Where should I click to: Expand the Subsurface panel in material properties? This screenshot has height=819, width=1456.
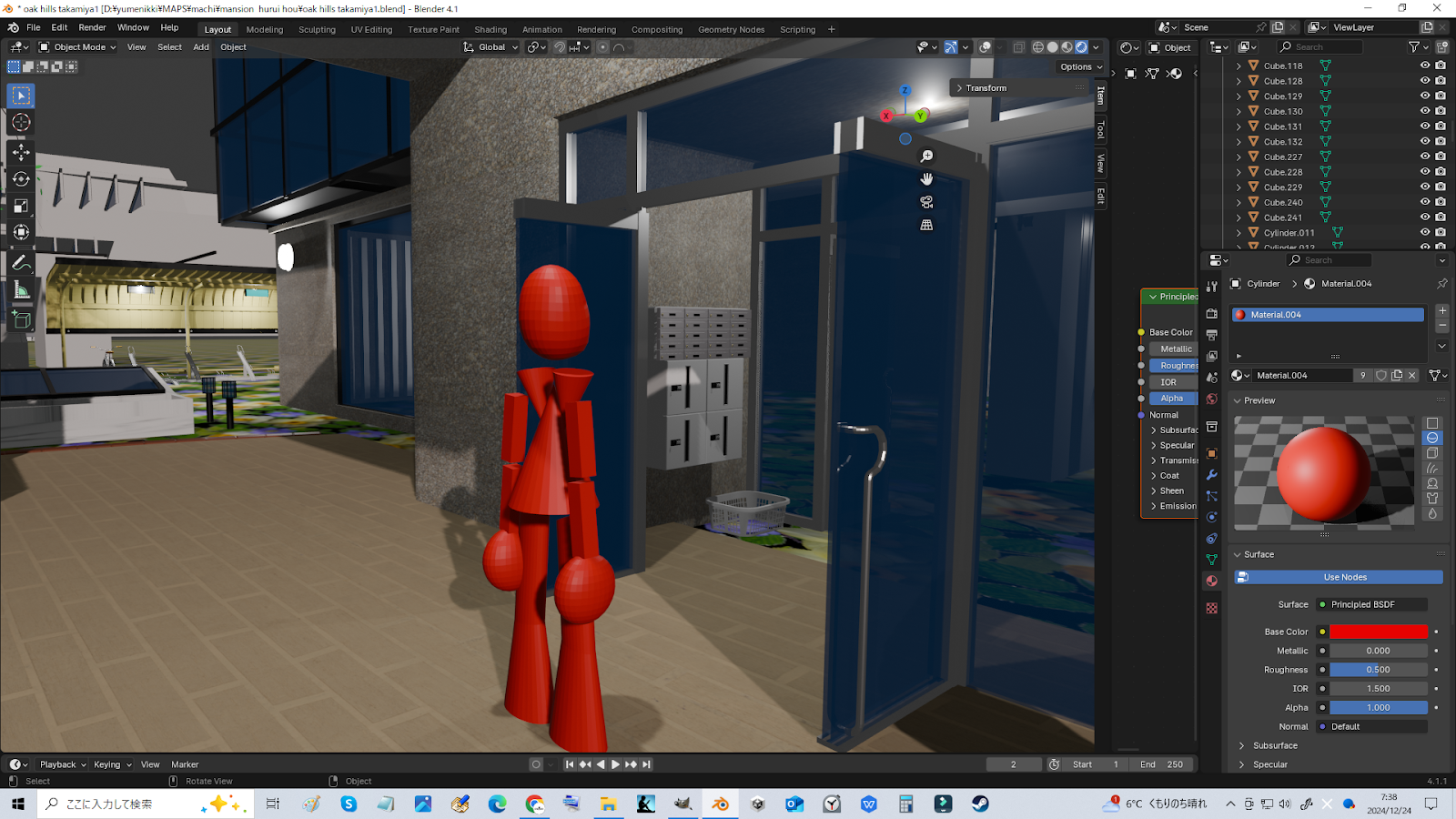(1275, 745)
